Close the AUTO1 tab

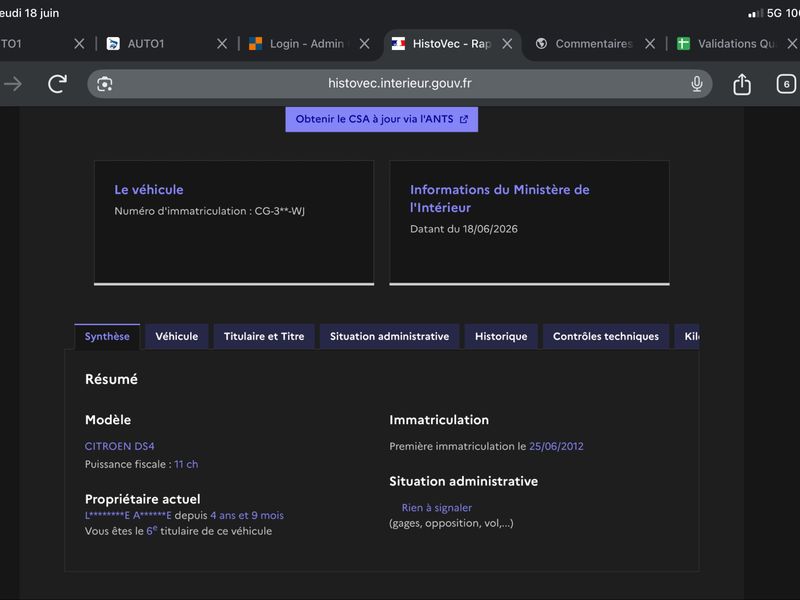(x=222, y=44)
